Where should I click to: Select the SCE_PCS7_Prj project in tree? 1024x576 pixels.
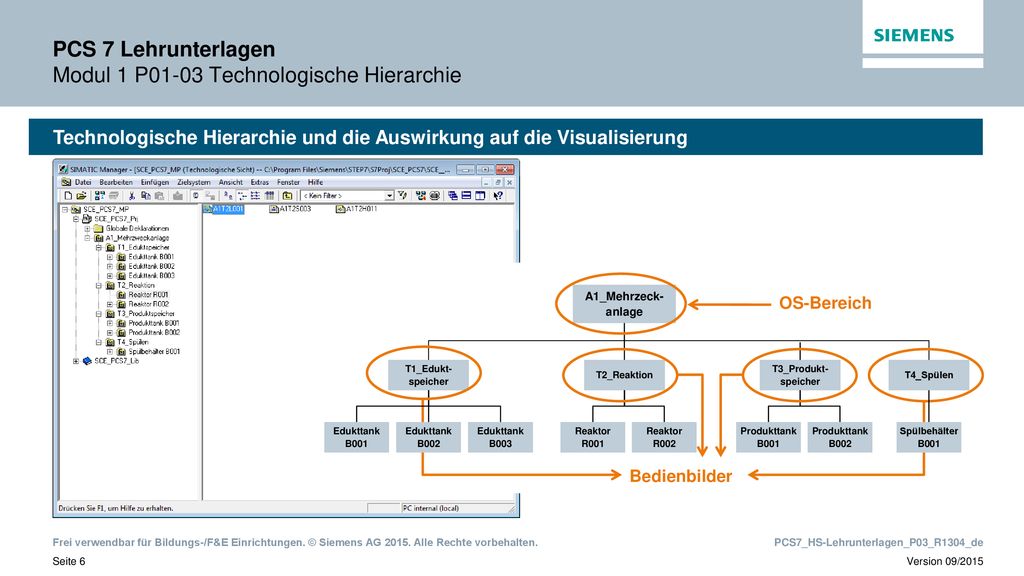pos(116,219)
